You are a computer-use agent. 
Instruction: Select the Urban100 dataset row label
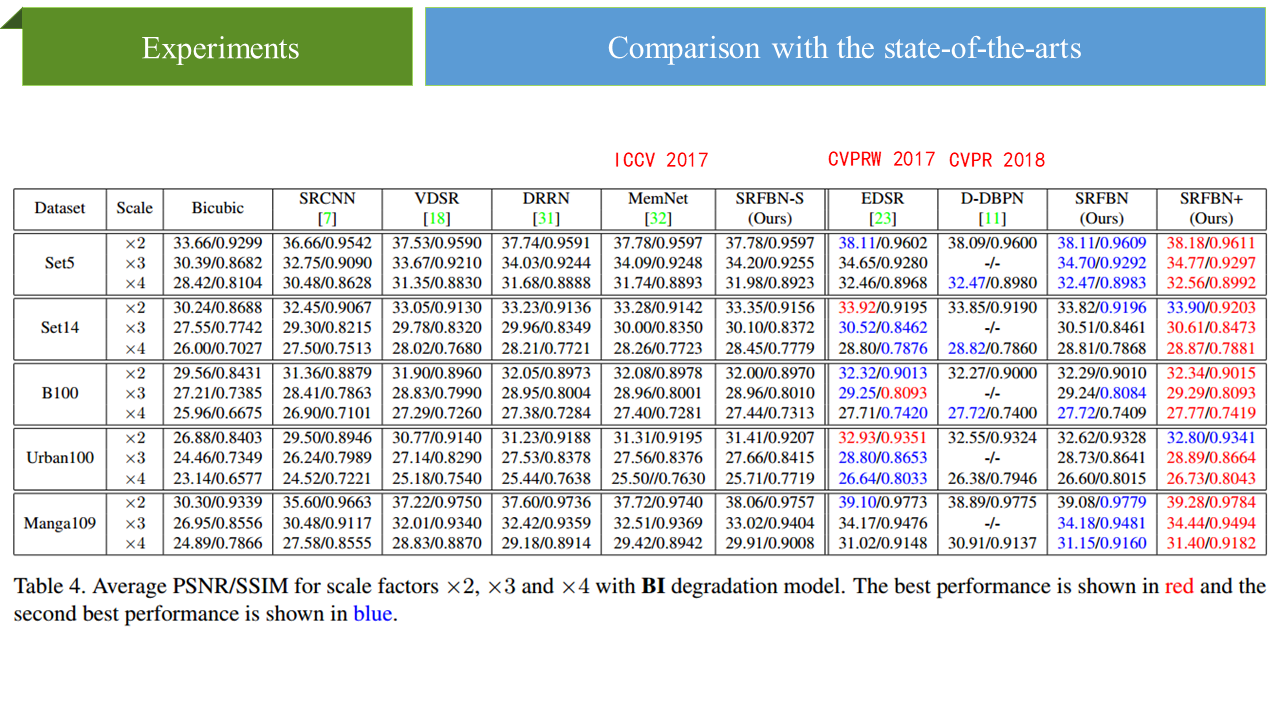(59, 457)
